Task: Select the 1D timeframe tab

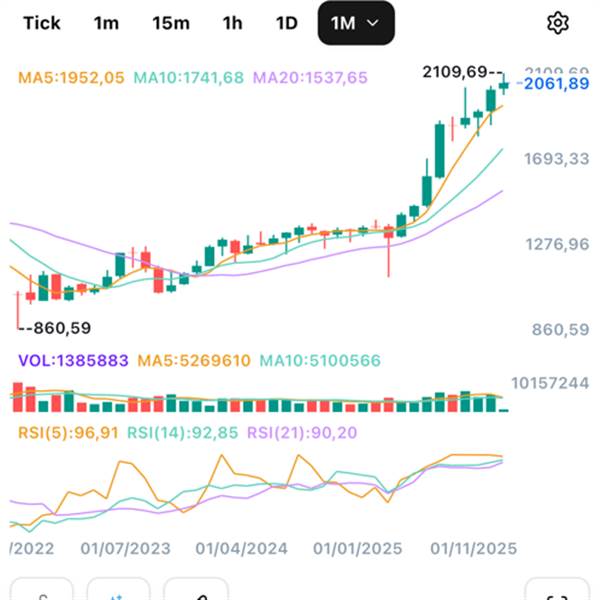Action: point(287,23)
